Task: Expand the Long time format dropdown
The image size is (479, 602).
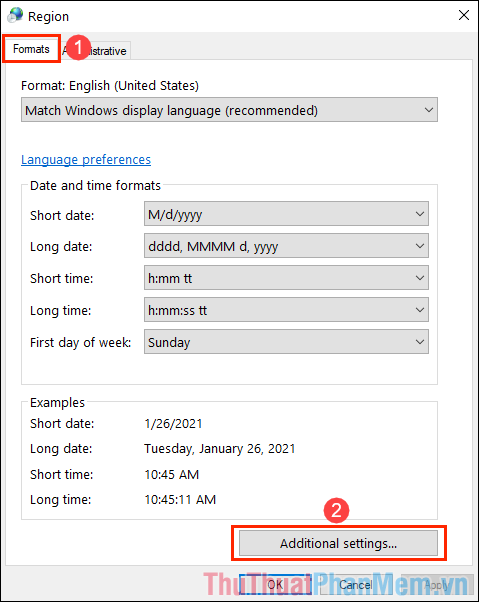Action: click(x=286, y=310)
